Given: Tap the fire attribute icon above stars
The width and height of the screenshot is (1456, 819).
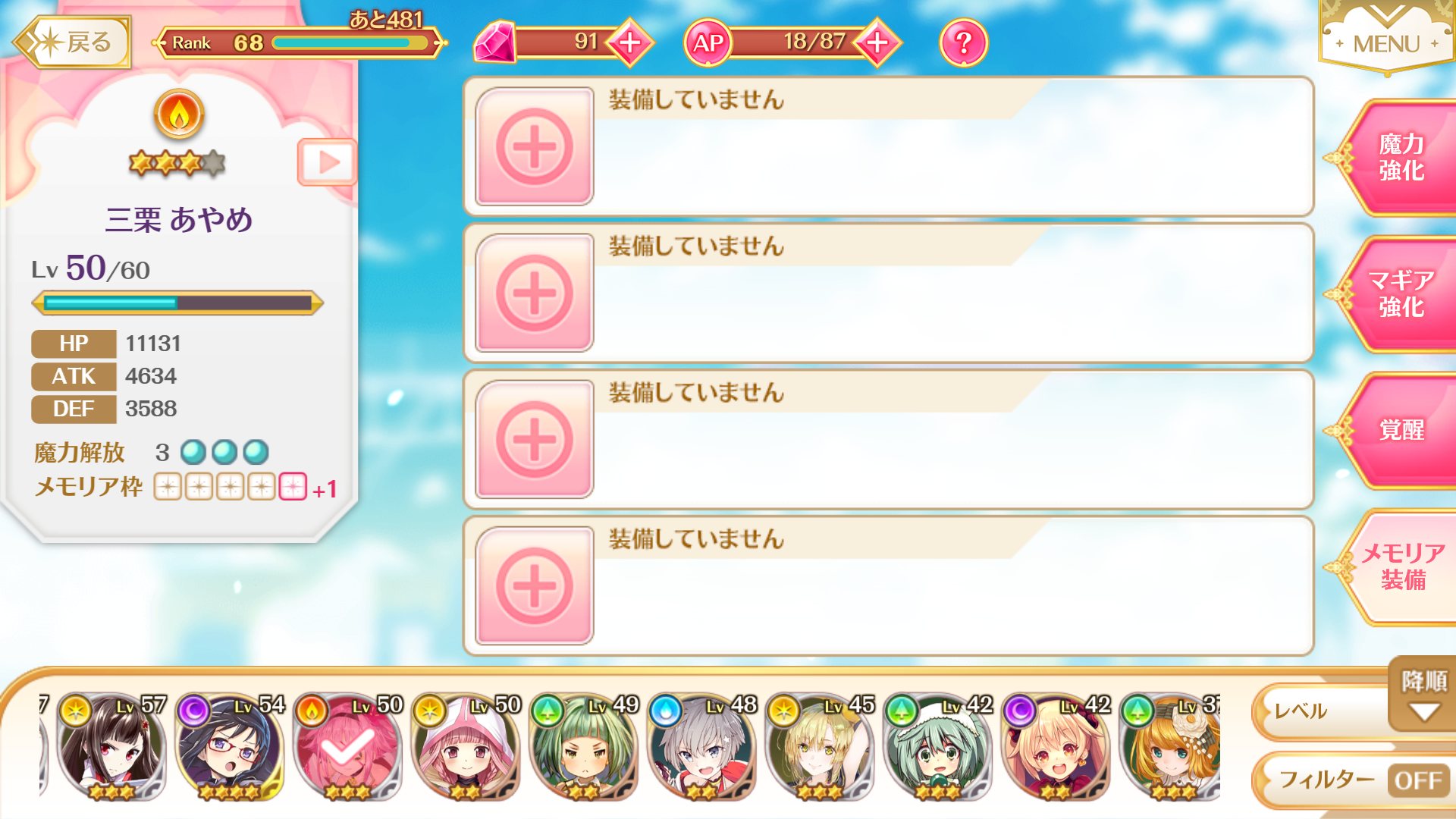Looking at the screenshot, I should (x=179, y=115).
